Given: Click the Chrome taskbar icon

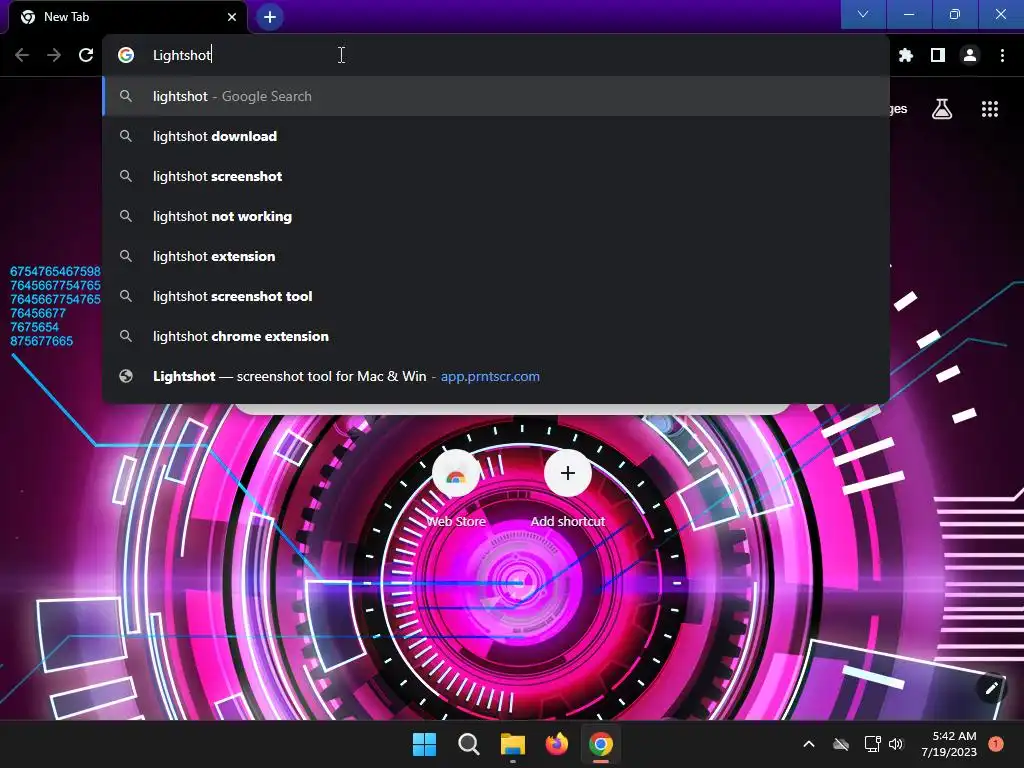Looking at the screenshot, I should tap(601, 744).
